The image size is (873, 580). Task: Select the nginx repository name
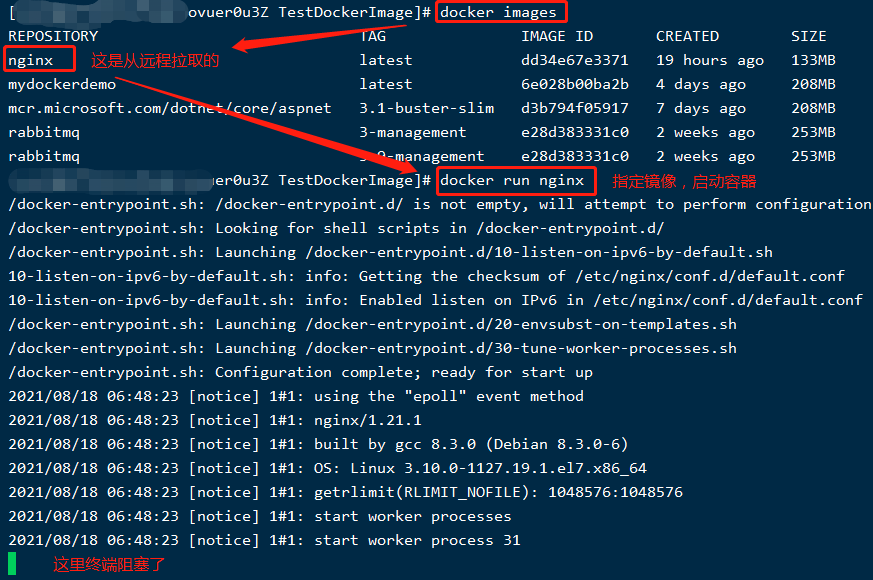[31, 60]
